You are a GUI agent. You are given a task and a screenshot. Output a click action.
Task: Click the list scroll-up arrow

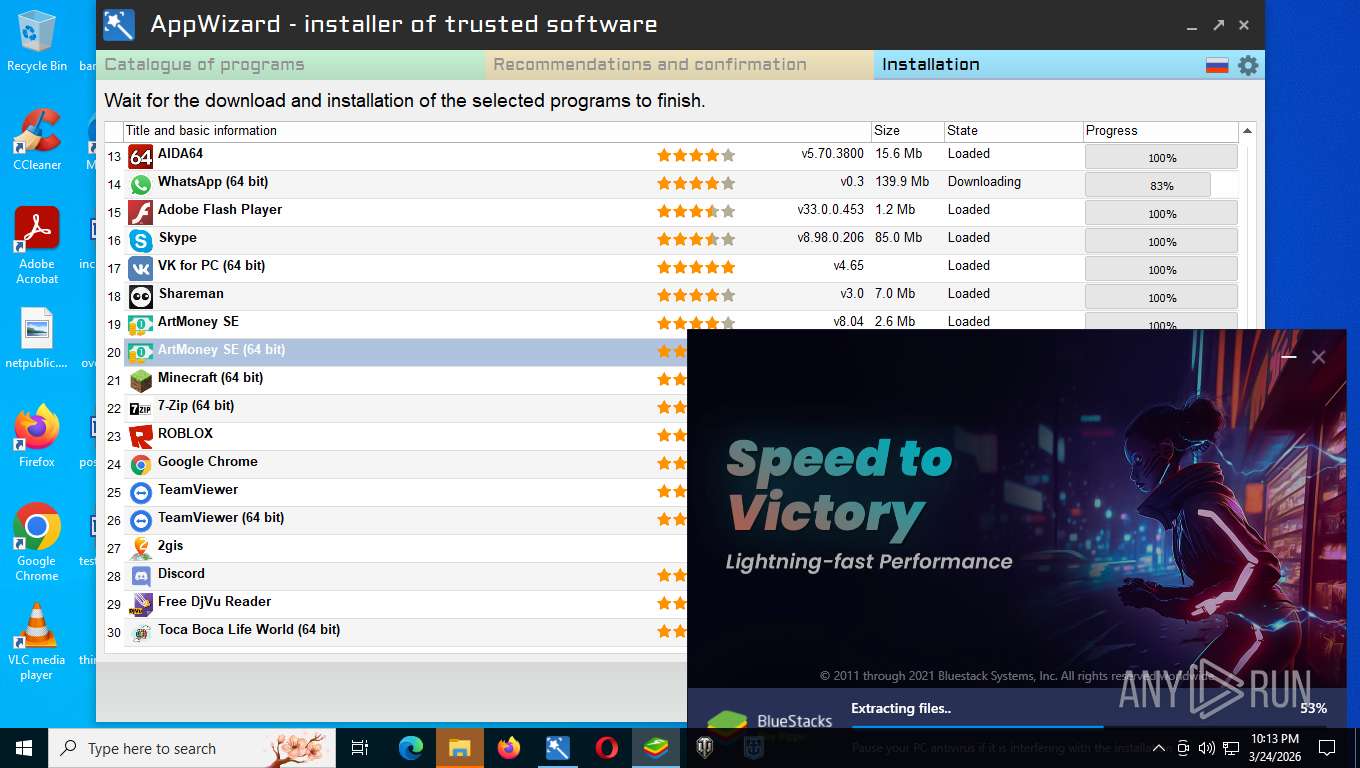(x=1247, y=131)
